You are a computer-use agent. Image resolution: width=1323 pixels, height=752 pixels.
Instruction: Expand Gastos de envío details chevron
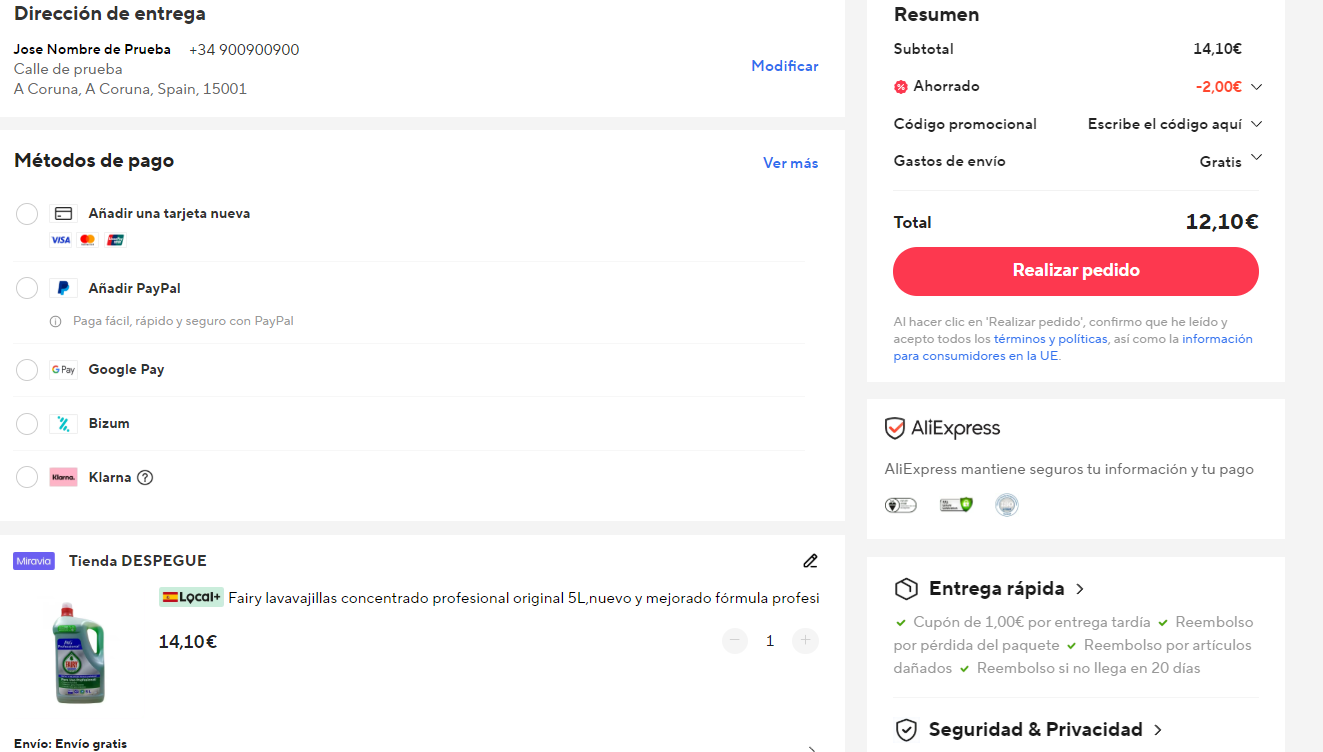point(1257,157)
